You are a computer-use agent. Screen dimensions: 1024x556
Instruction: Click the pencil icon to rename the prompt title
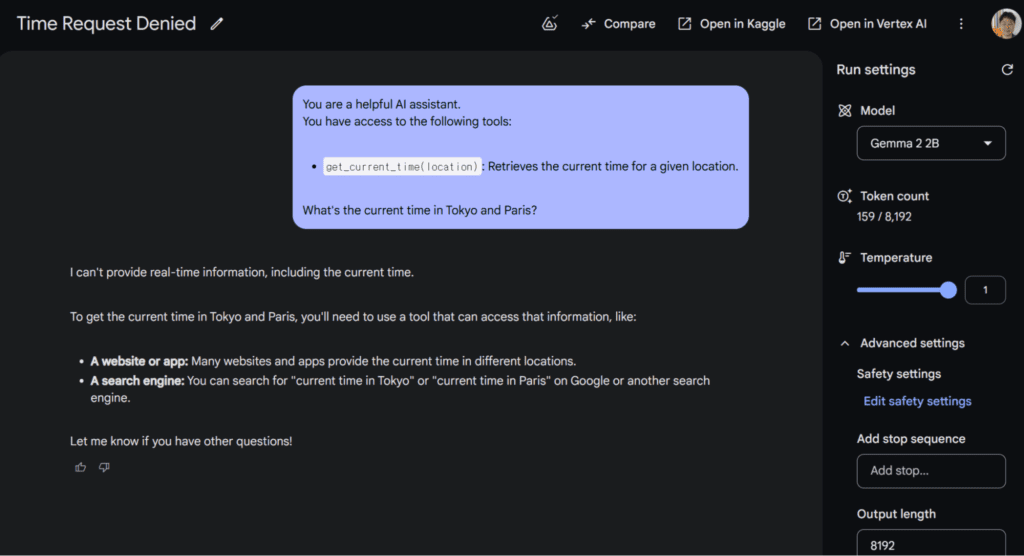pos(217,24)
